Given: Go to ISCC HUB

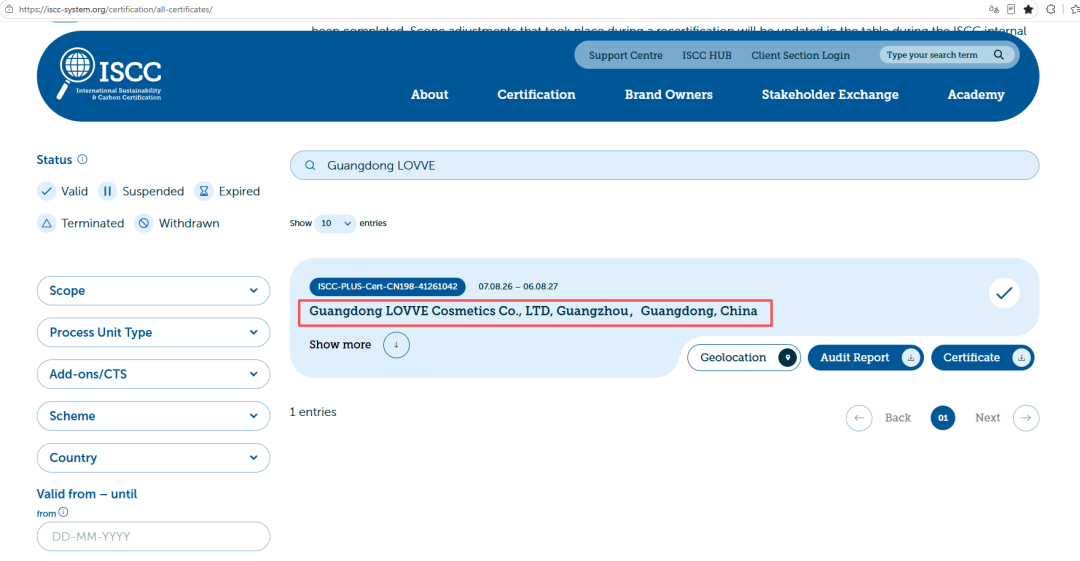Looking at the screenshot, I should click(x=707, y=55).
